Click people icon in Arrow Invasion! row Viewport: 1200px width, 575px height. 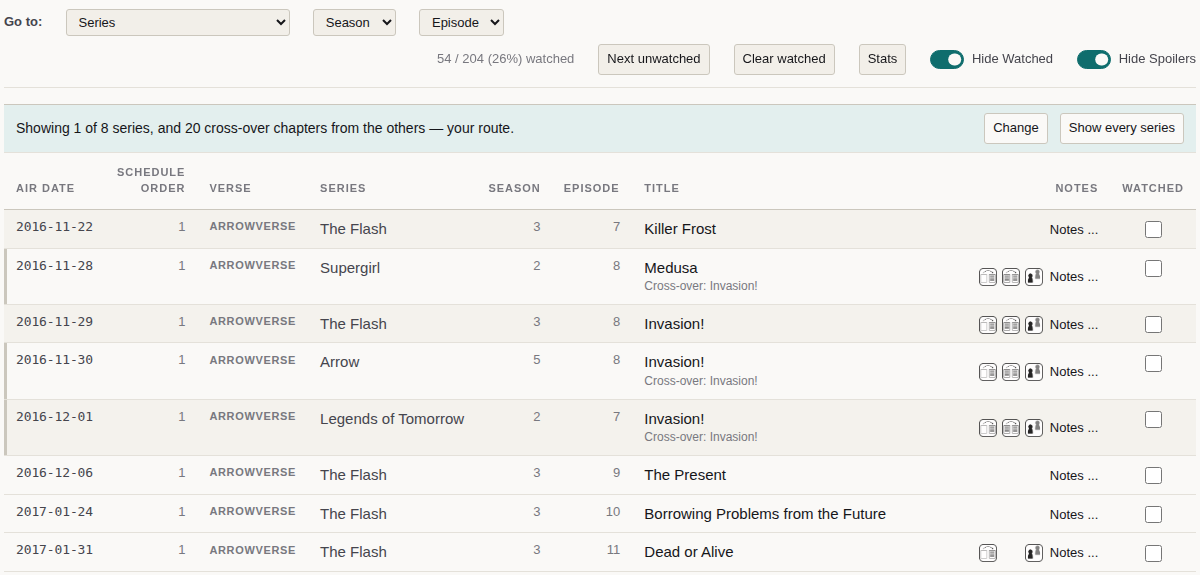pyautogui.click(x=1034, y=371)
